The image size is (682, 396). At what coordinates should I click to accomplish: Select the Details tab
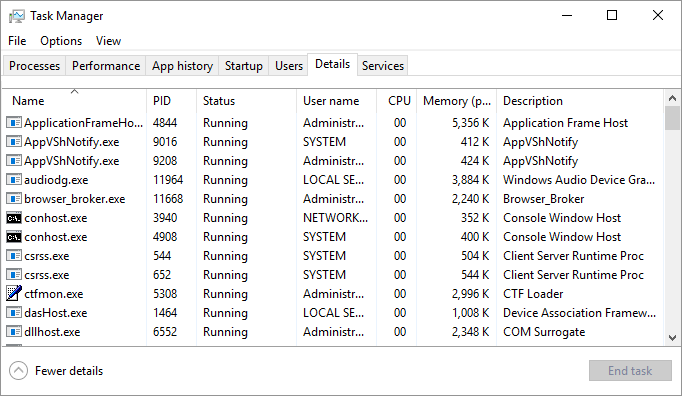[333, 64]
